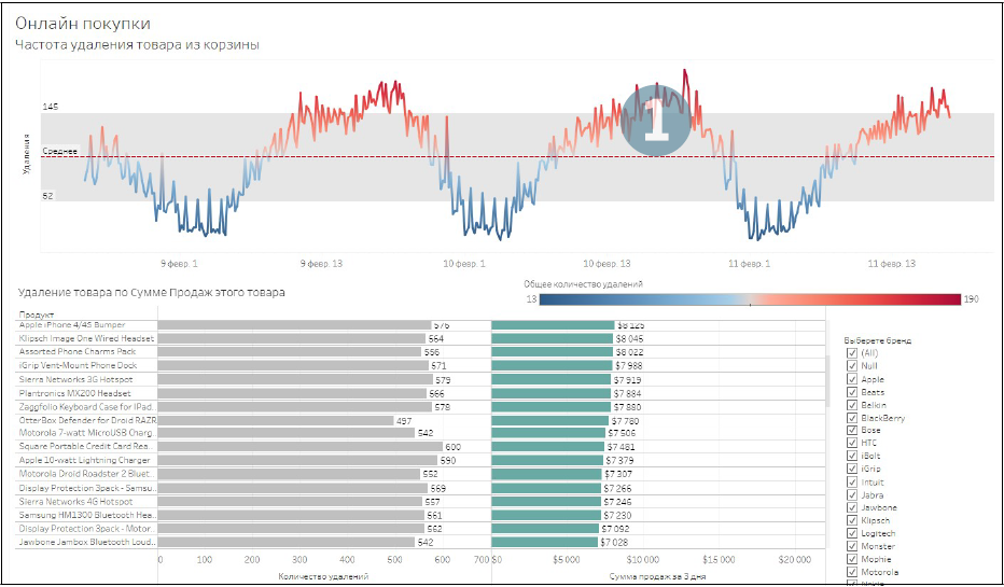Select the gray bar for Square Portable Credit Card Reader
Image resolution: width=1004 pixels, height=587 pixels.
pos(299,447)
